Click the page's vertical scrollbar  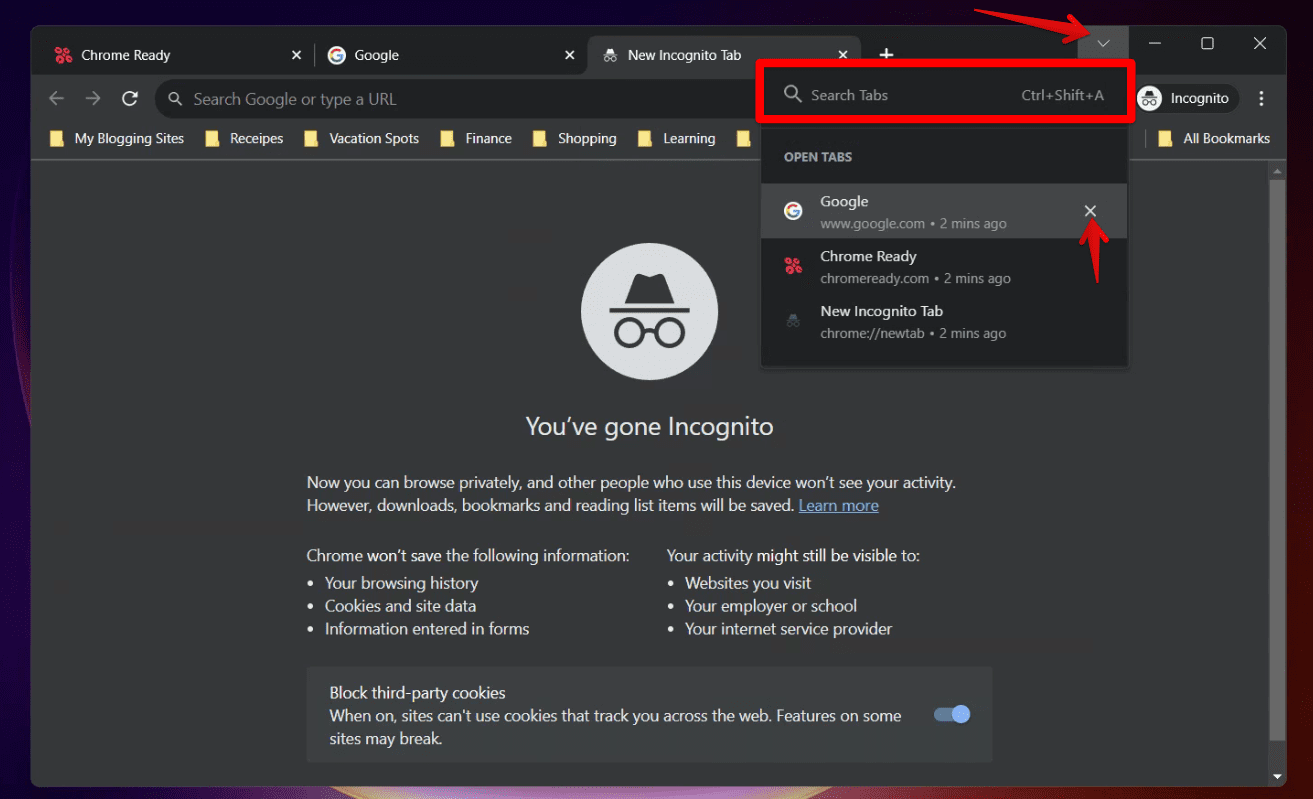point(1277,460)
